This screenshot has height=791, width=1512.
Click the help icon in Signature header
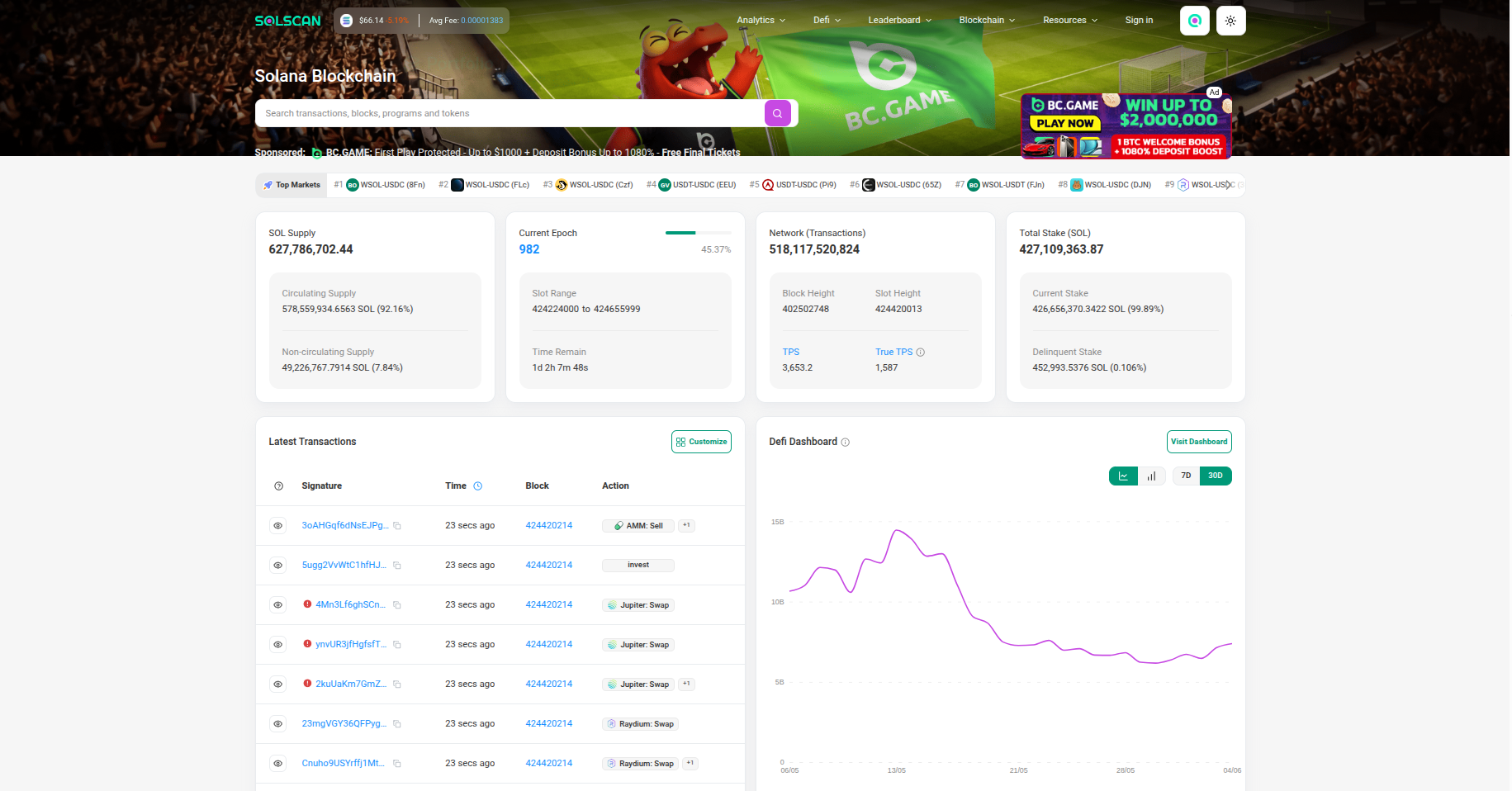[278, 486]
